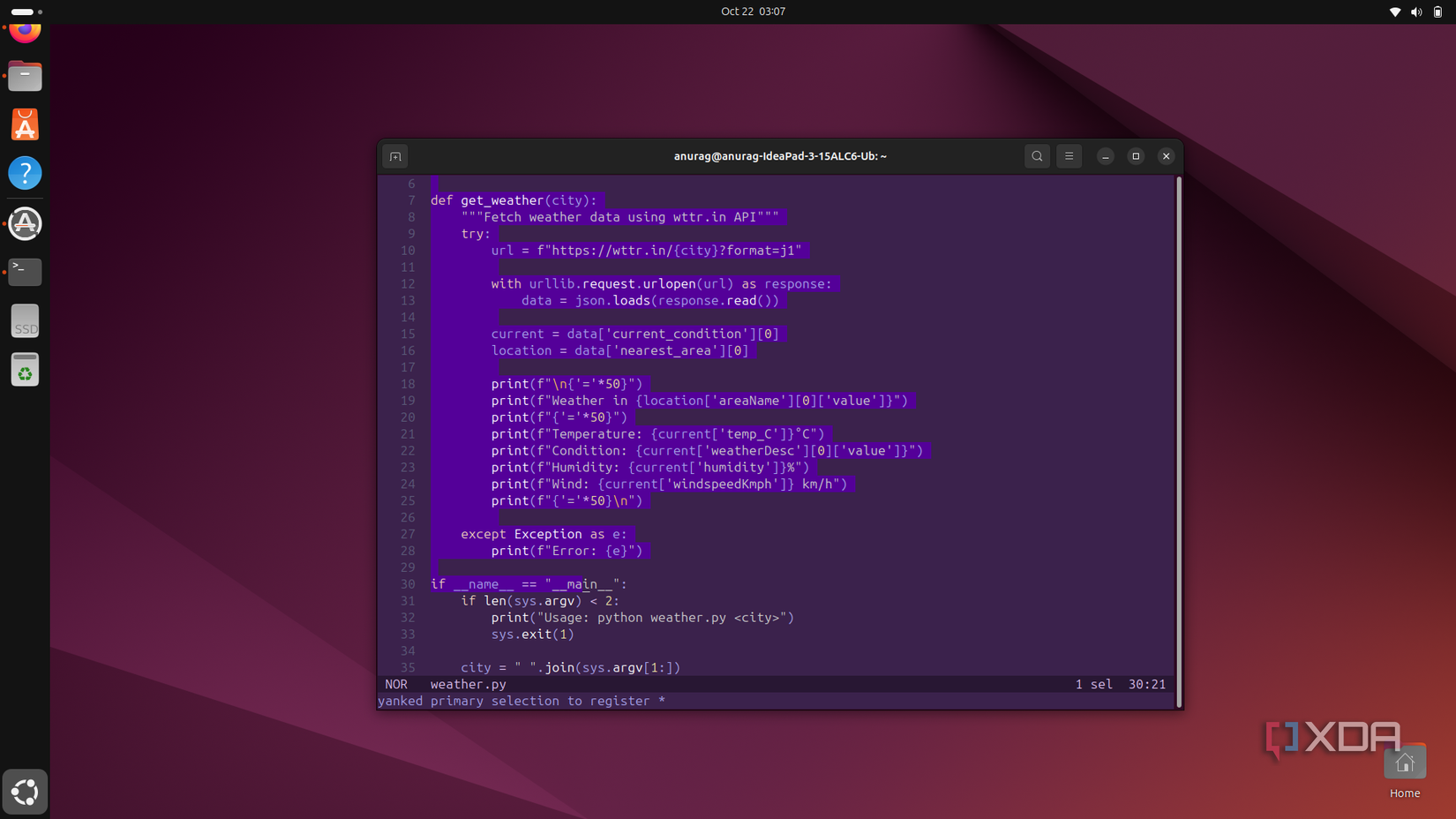Open the Files app in dock
Viewport: 1456px width, 819px height.
point(25,77)
